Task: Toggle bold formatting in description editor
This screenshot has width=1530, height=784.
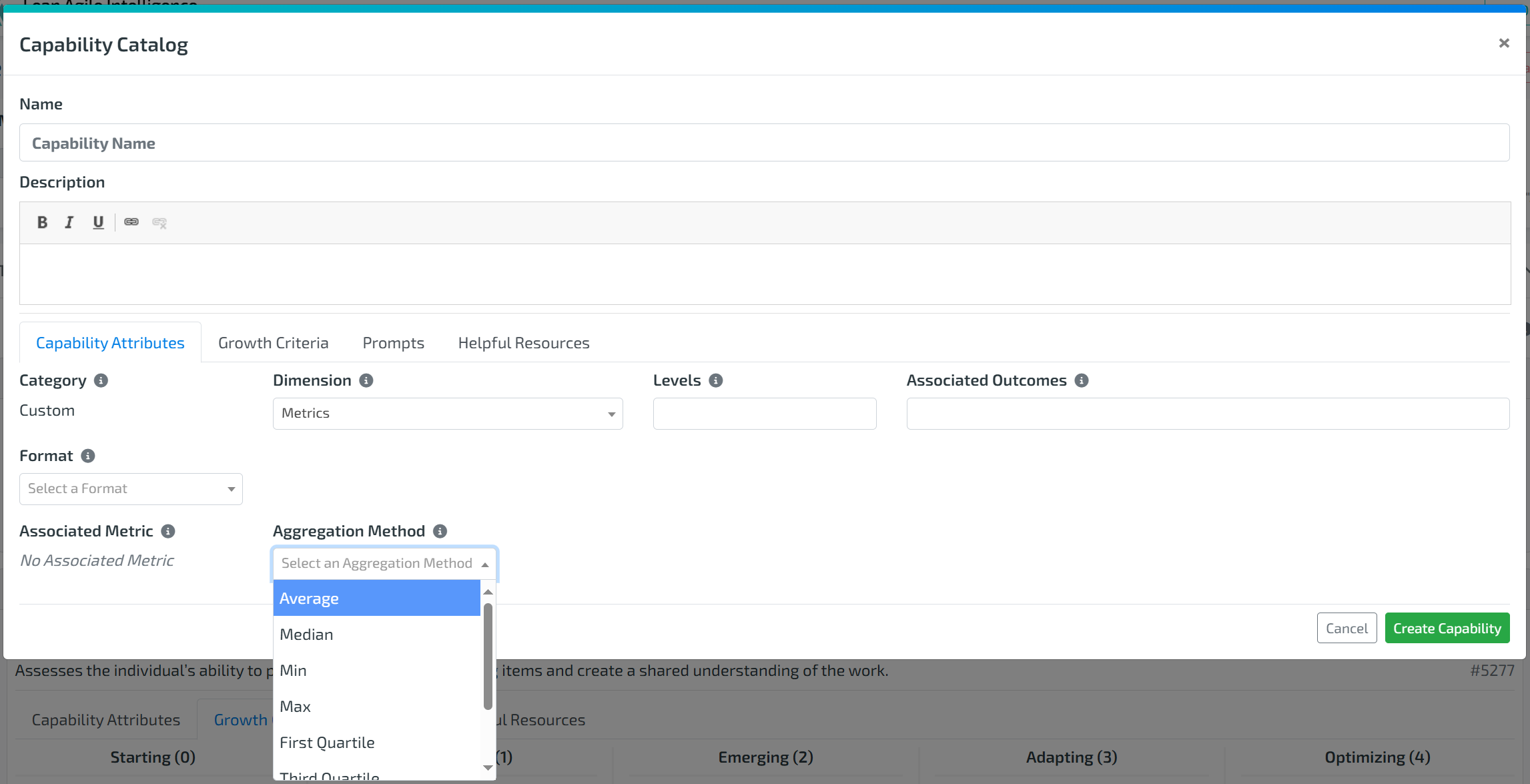Action: pyautogui.click(x=42, y=222)
